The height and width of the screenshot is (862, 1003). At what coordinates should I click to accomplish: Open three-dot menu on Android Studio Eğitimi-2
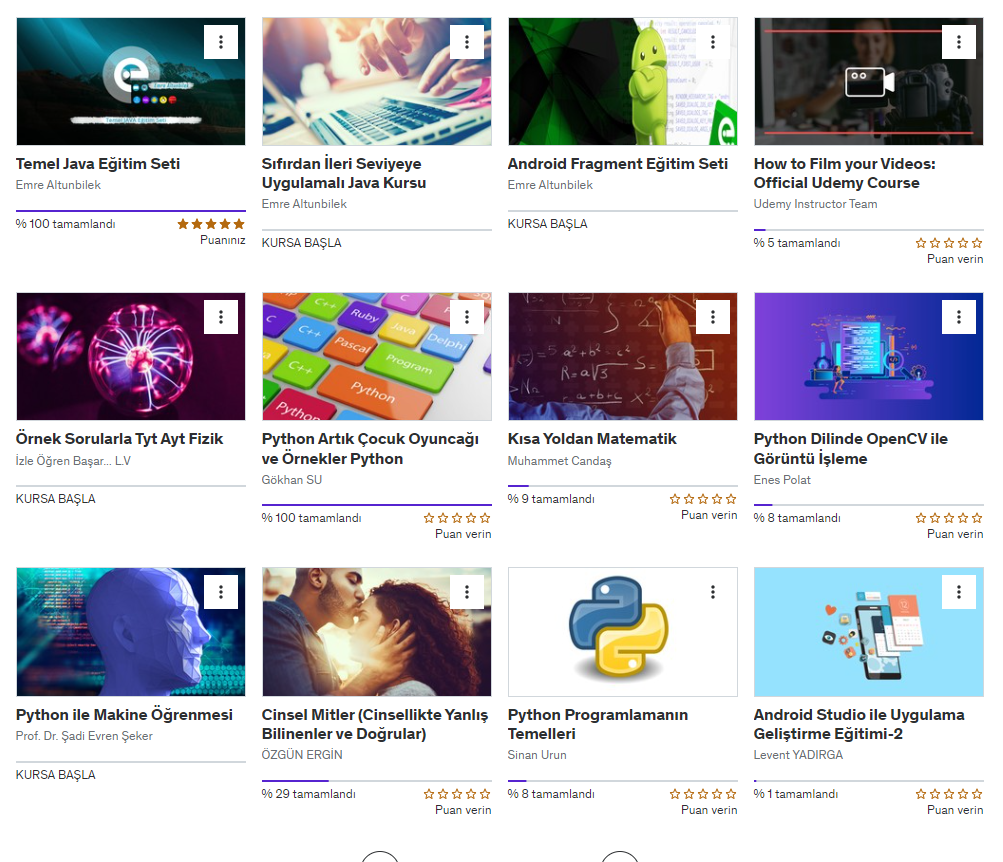[959, 592]
